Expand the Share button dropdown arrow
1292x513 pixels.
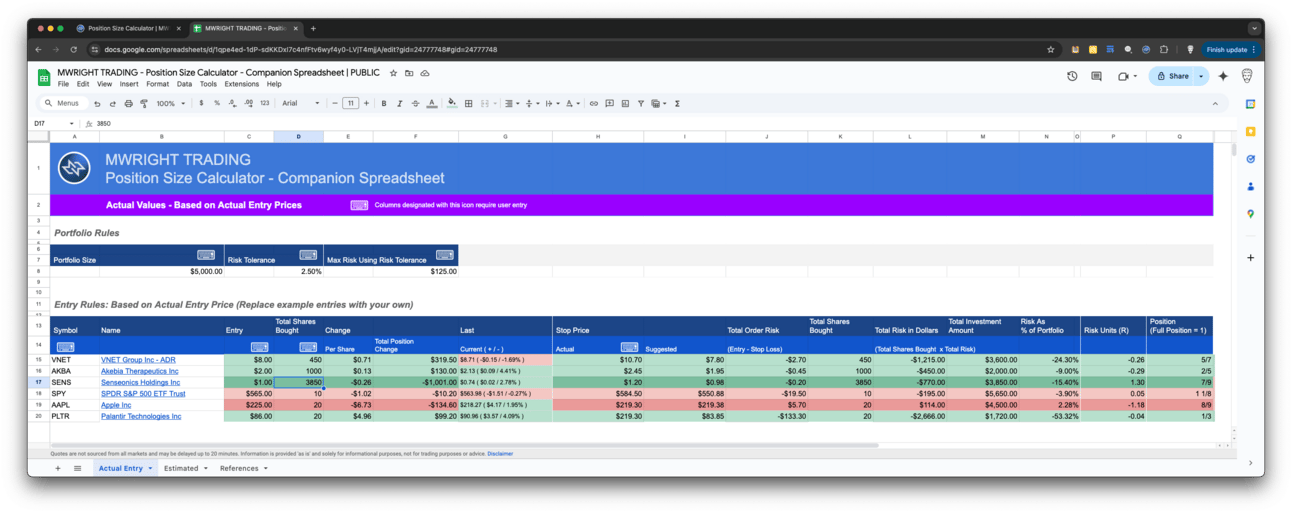1201,76
